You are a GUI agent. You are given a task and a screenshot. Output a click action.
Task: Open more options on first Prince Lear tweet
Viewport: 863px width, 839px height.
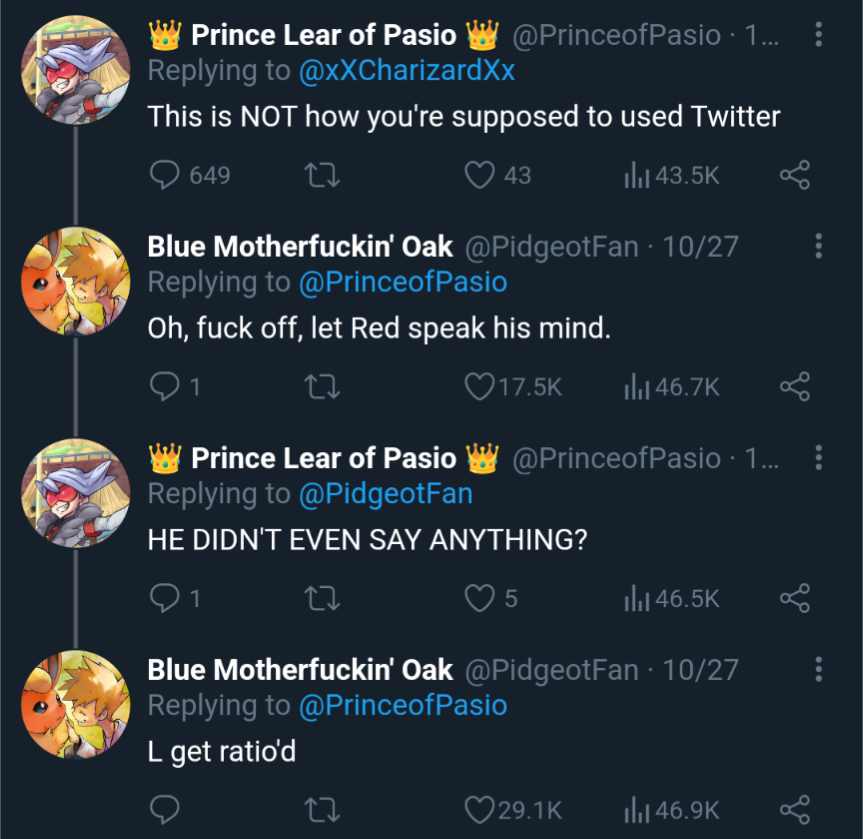[x=819, y=37]
